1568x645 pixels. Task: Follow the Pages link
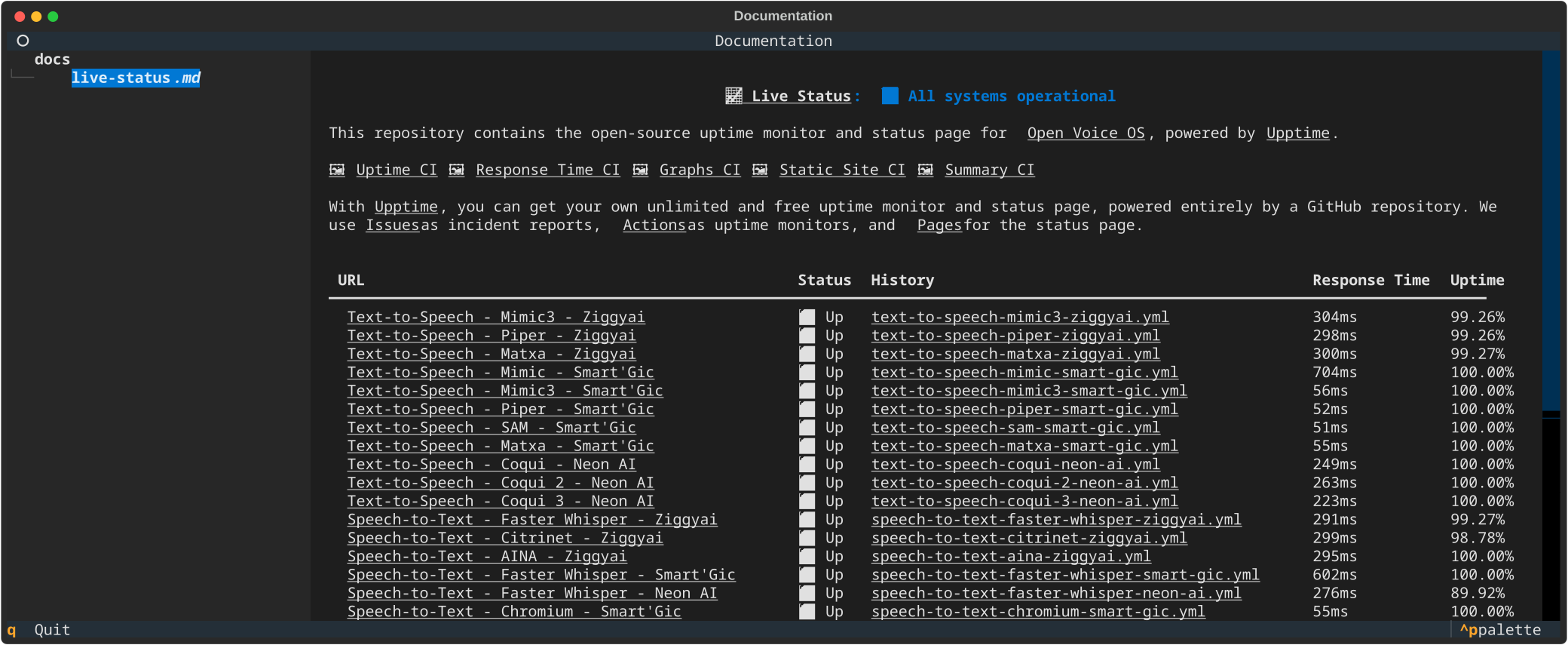[x=939, y=225]
